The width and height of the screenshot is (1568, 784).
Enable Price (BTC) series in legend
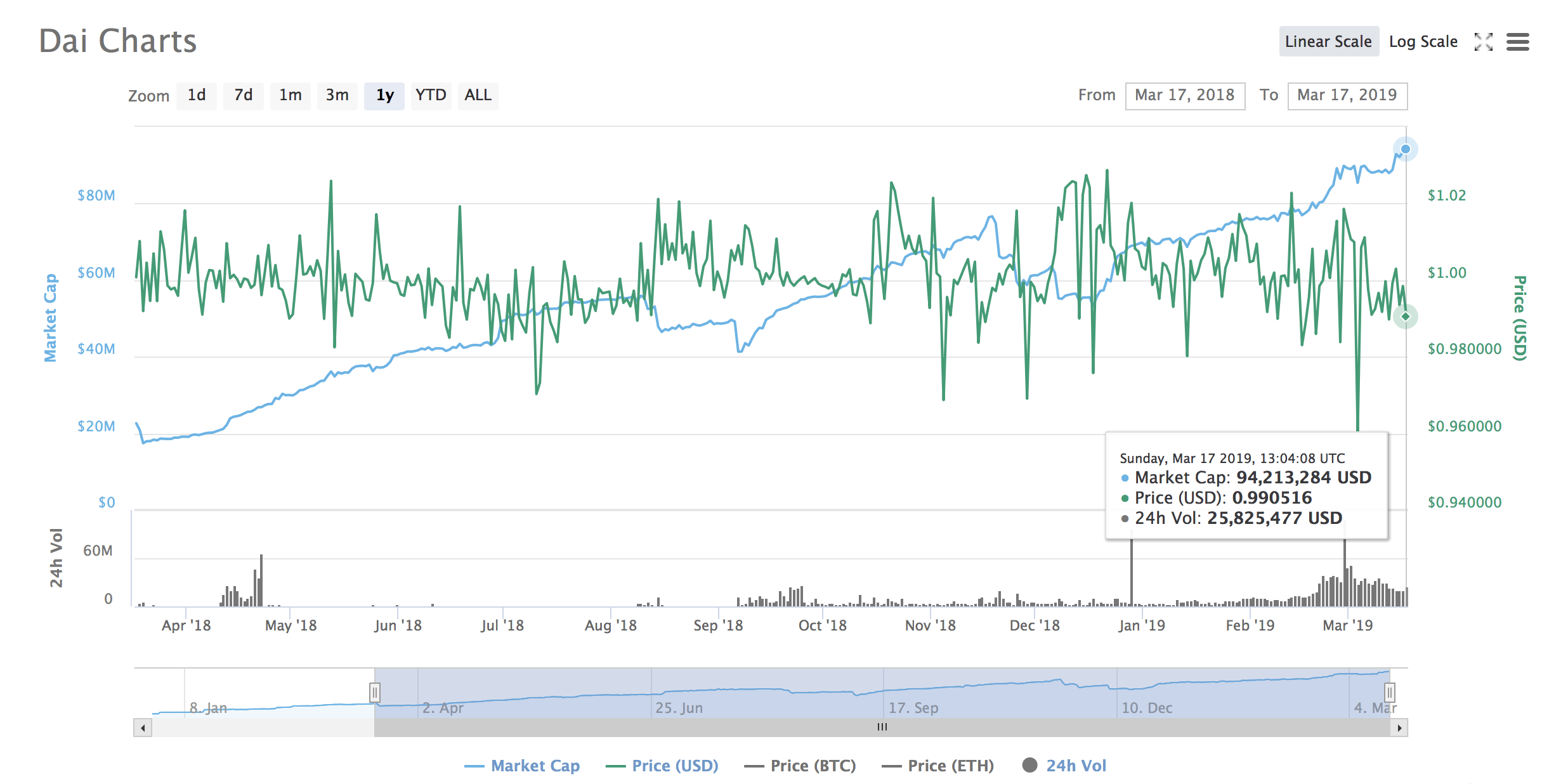(800, 766)
